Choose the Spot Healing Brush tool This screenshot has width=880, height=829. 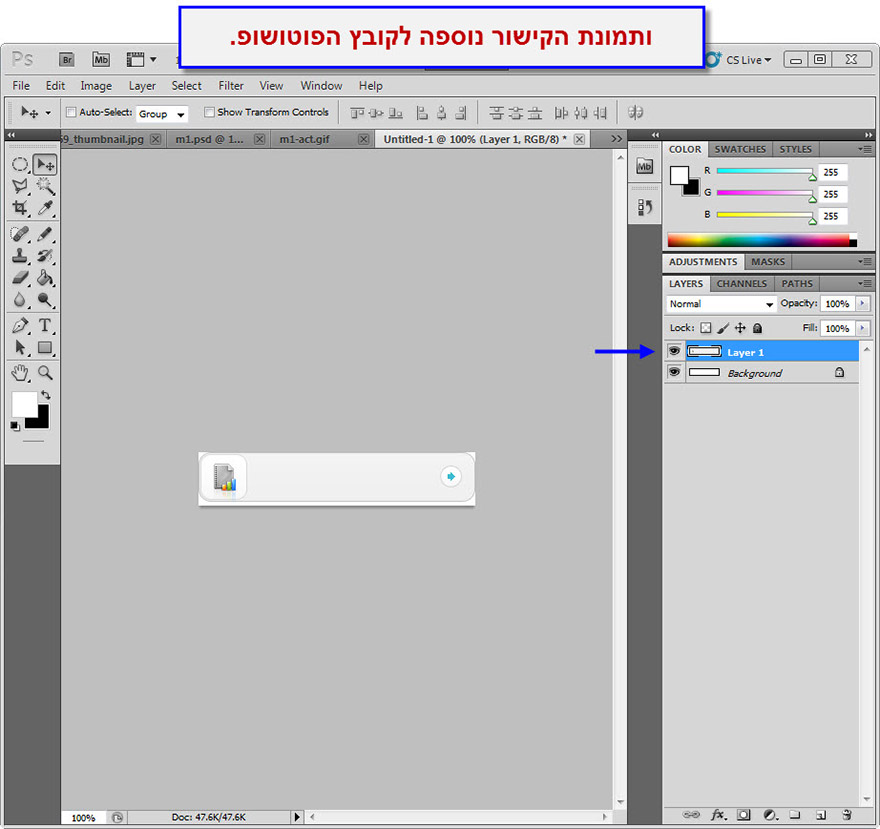pyautogui.click(x=20, y=234)
